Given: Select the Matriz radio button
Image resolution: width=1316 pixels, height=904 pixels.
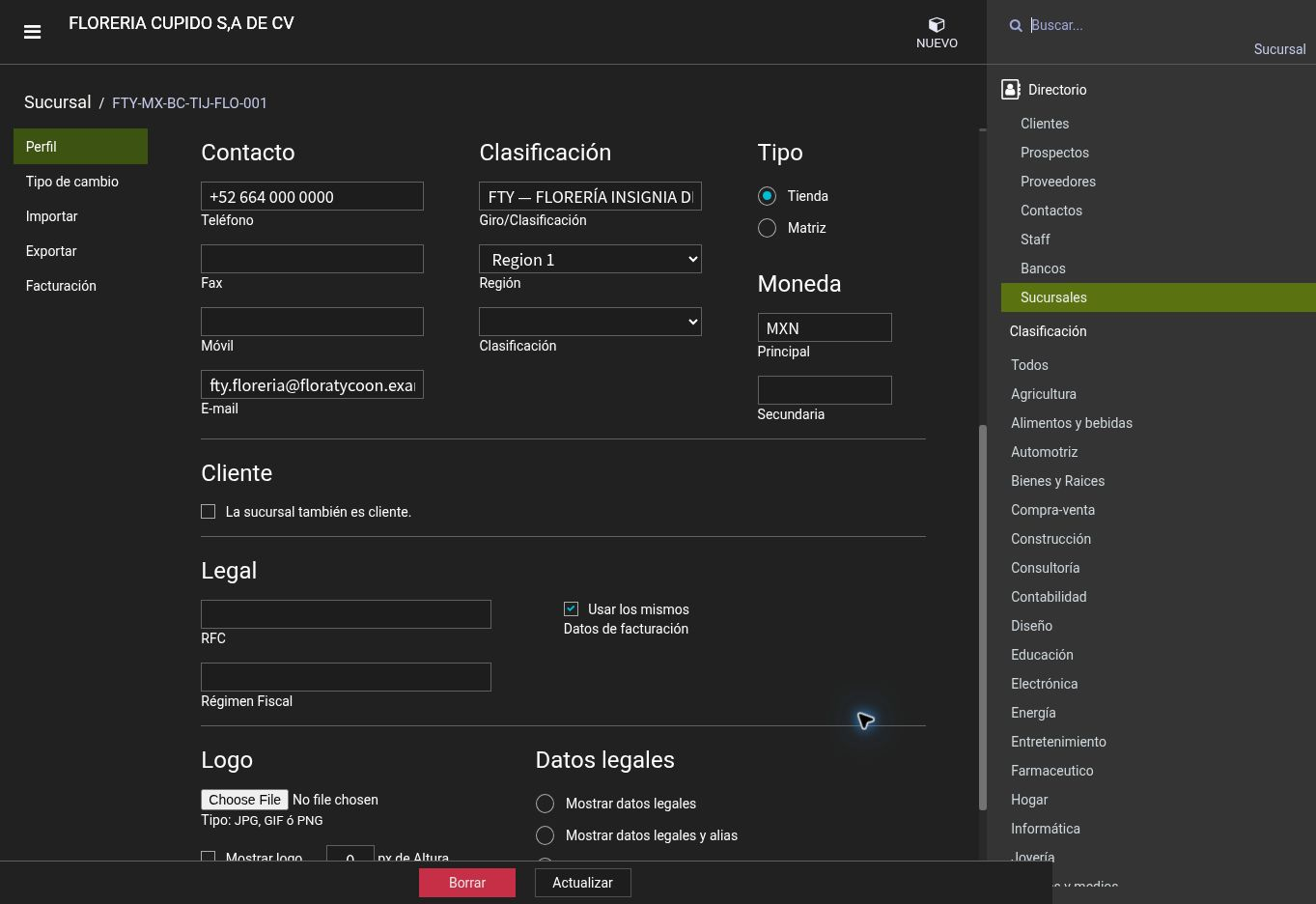Looking at the screenshot, I should (x=767, y=228).
